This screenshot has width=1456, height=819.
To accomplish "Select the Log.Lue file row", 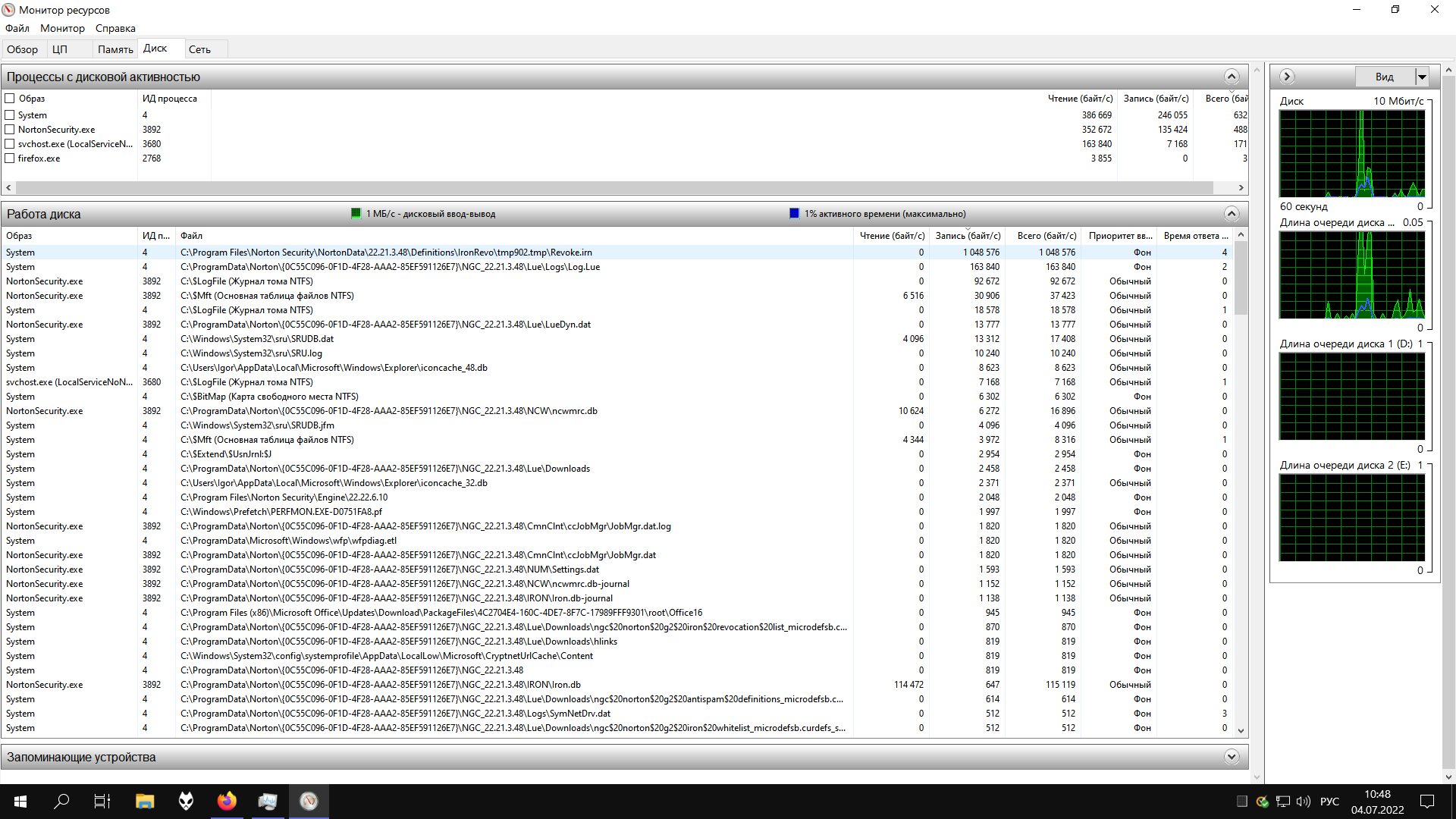I will (617, 267).
